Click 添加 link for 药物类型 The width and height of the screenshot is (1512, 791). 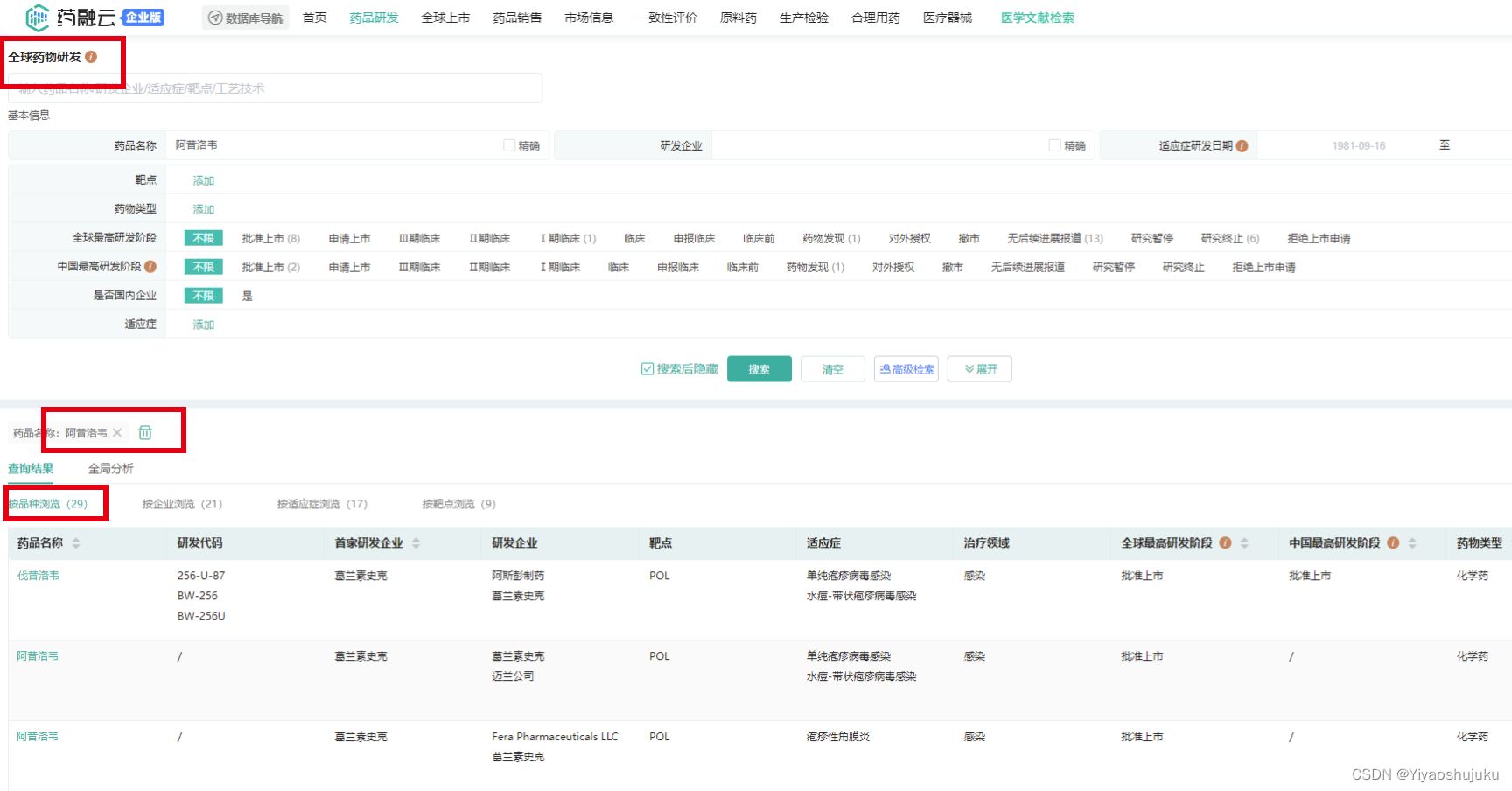tap(204, 209)
